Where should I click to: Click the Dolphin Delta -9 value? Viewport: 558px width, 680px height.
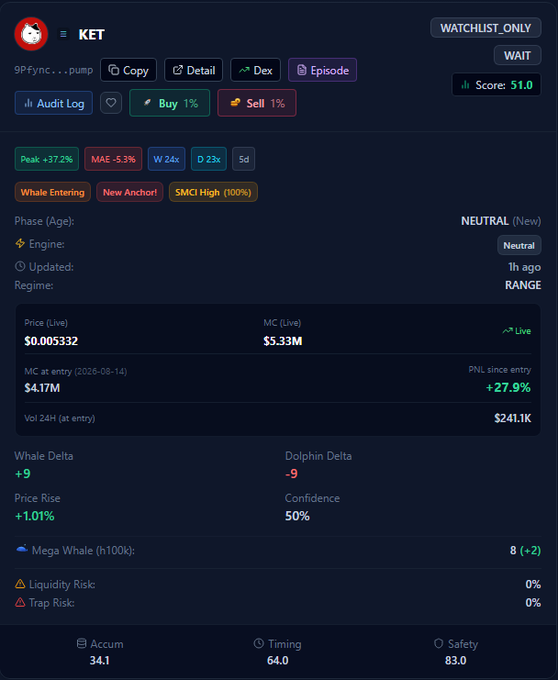(291, 474)
